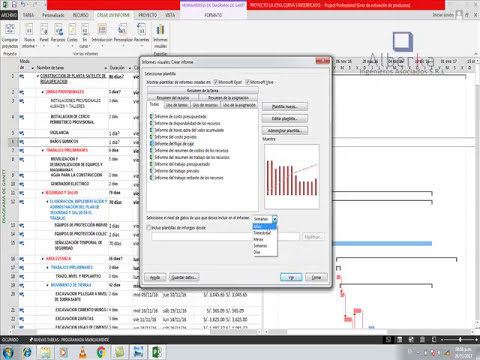The image size is (480, 360).
Task: Open VLC media player from the taskbar
Action: [83, 352]
